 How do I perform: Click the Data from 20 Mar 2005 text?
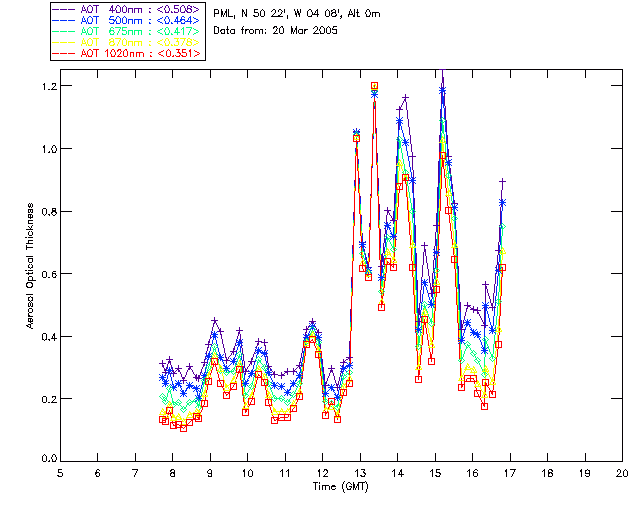point(276,31)
